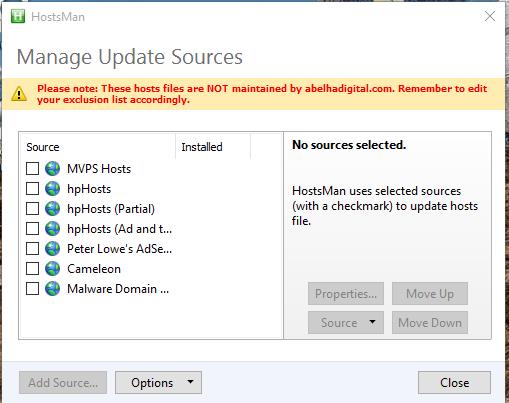
Task: Enable the MVPS Hosts checkbox
Action: (x=32, y=169)
